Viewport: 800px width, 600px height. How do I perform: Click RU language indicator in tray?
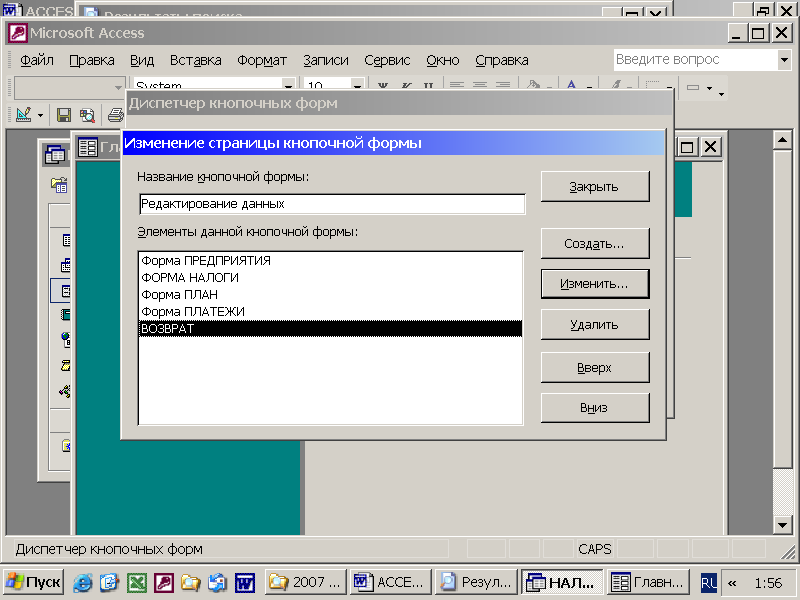(708, 583)
